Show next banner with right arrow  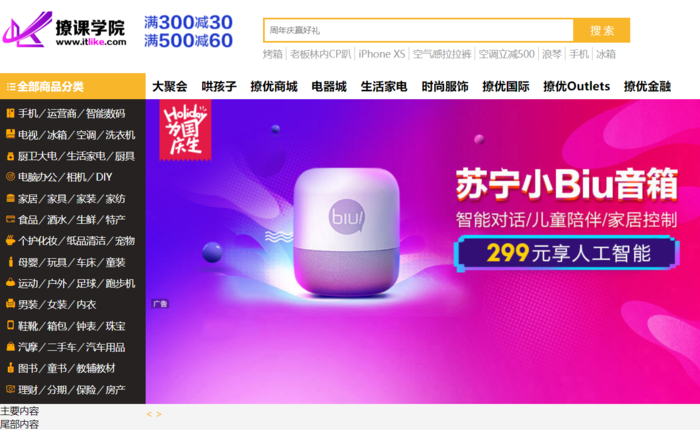tap(159, 414)
